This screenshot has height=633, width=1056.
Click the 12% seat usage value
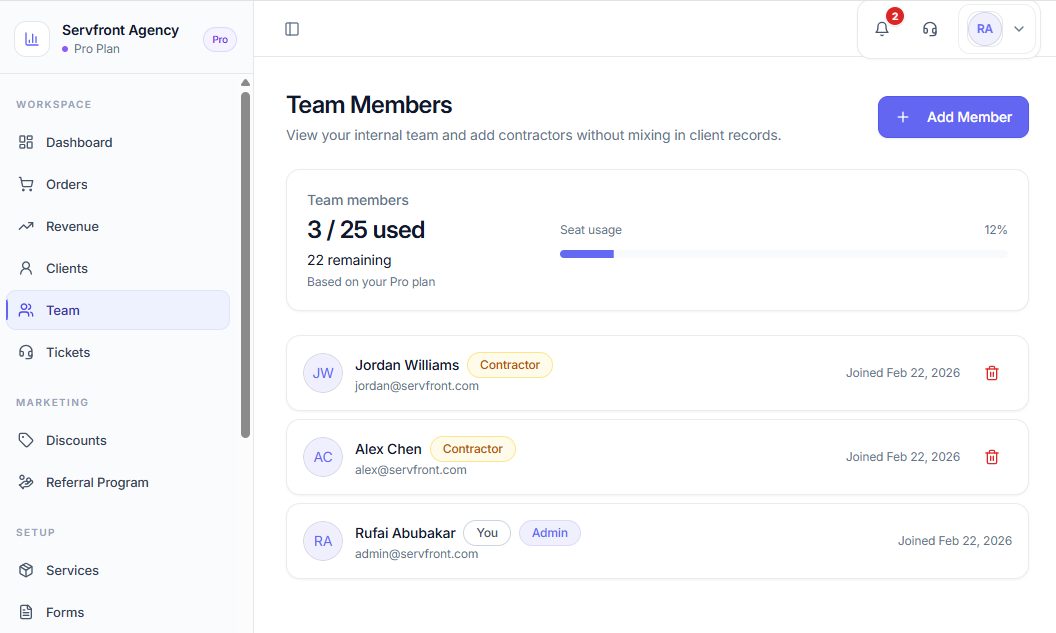[995, 230]
